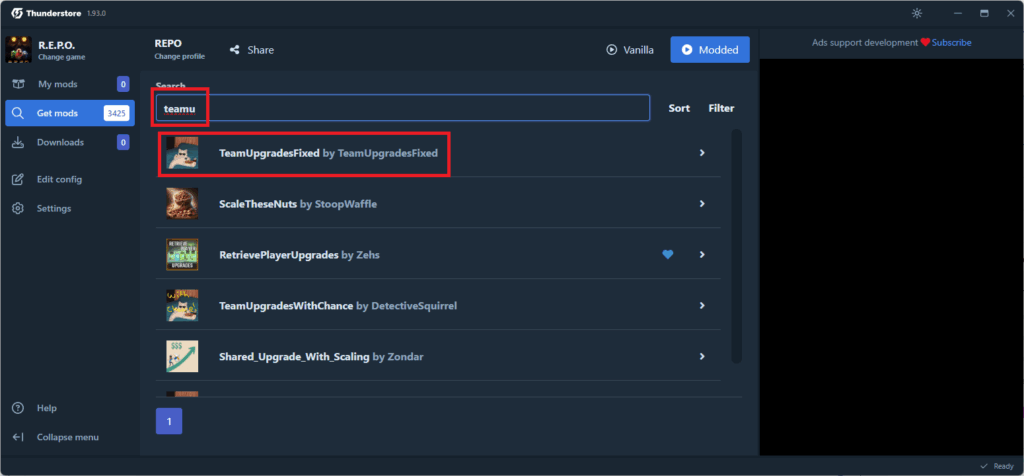
Task: Expand TeamUpgradesWithChance row chevron
Action: (x=702, y=306)
